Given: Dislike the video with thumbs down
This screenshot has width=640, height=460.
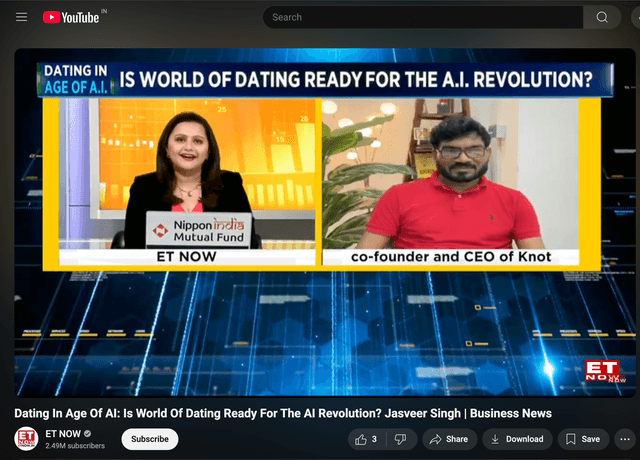Looking at the screenshot, I should (x=400, y=439).
